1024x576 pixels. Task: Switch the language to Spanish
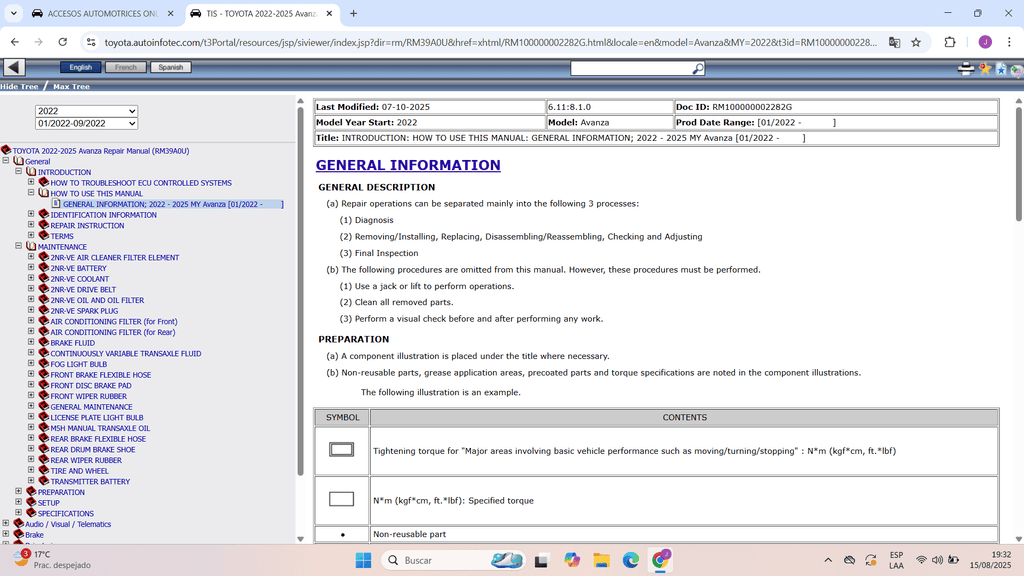click(x=170, y=67)
